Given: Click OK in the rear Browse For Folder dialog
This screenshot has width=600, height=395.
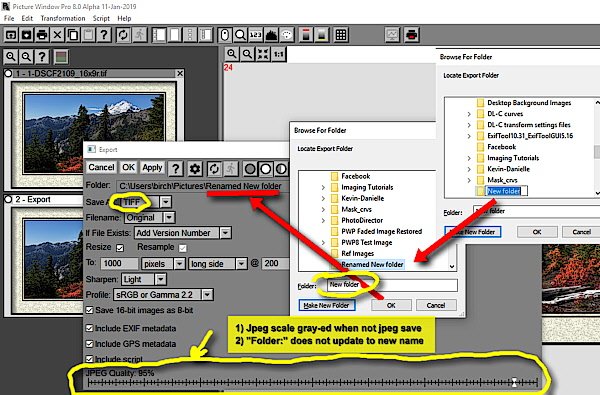Looking at the screenshot, I should tap(537, 232).
